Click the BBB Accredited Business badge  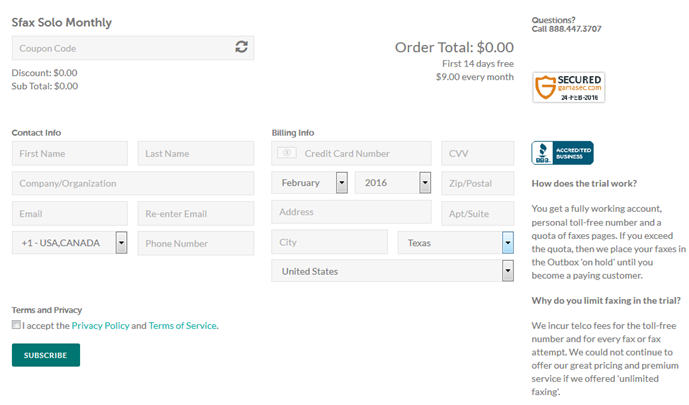(x=562, y=153)
